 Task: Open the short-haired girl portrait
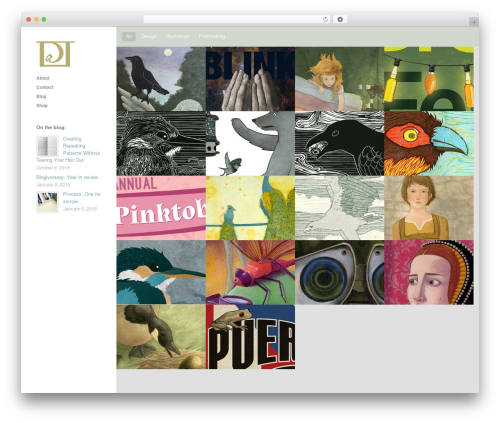coord(429,208)
